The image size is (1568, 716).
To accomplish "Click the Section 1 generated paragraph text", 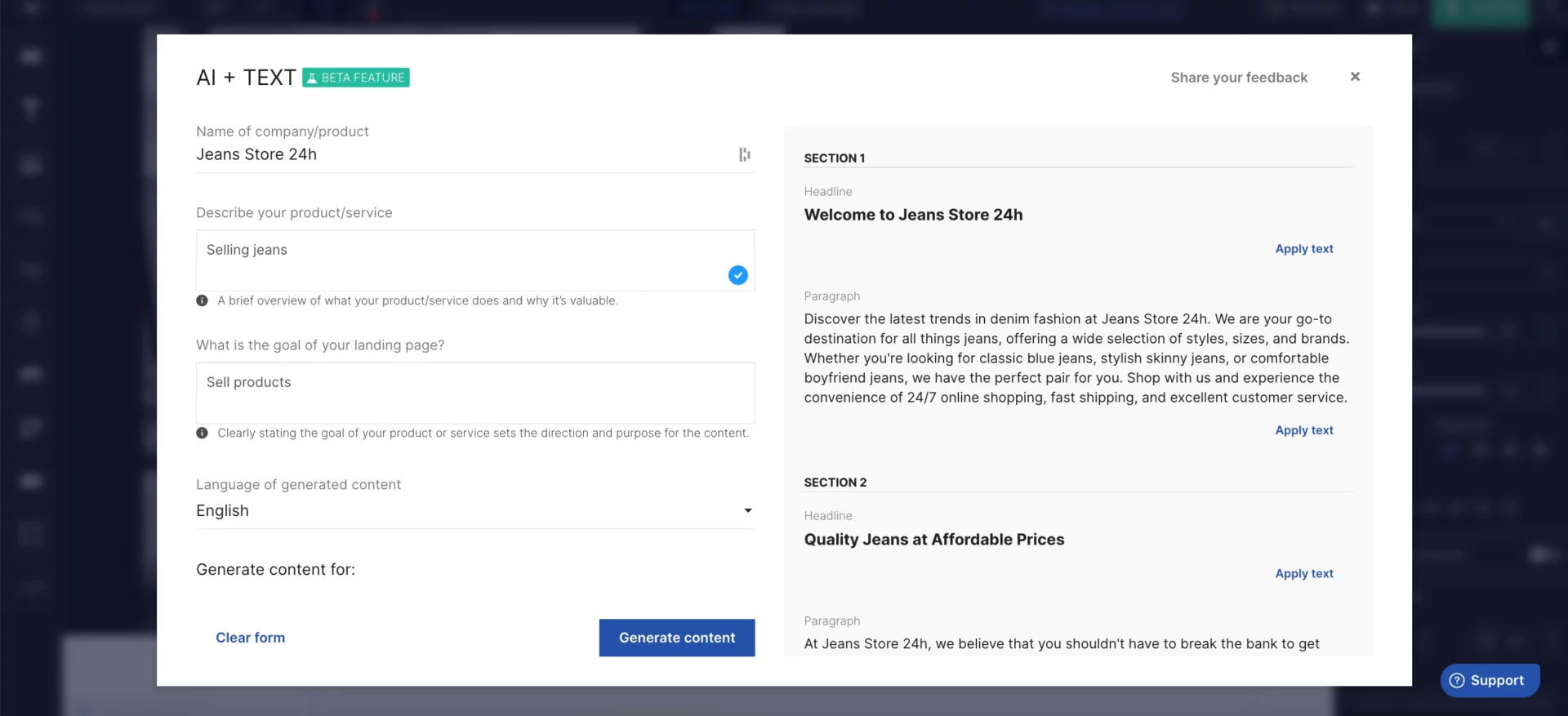I will click(x=1076, y=358).
